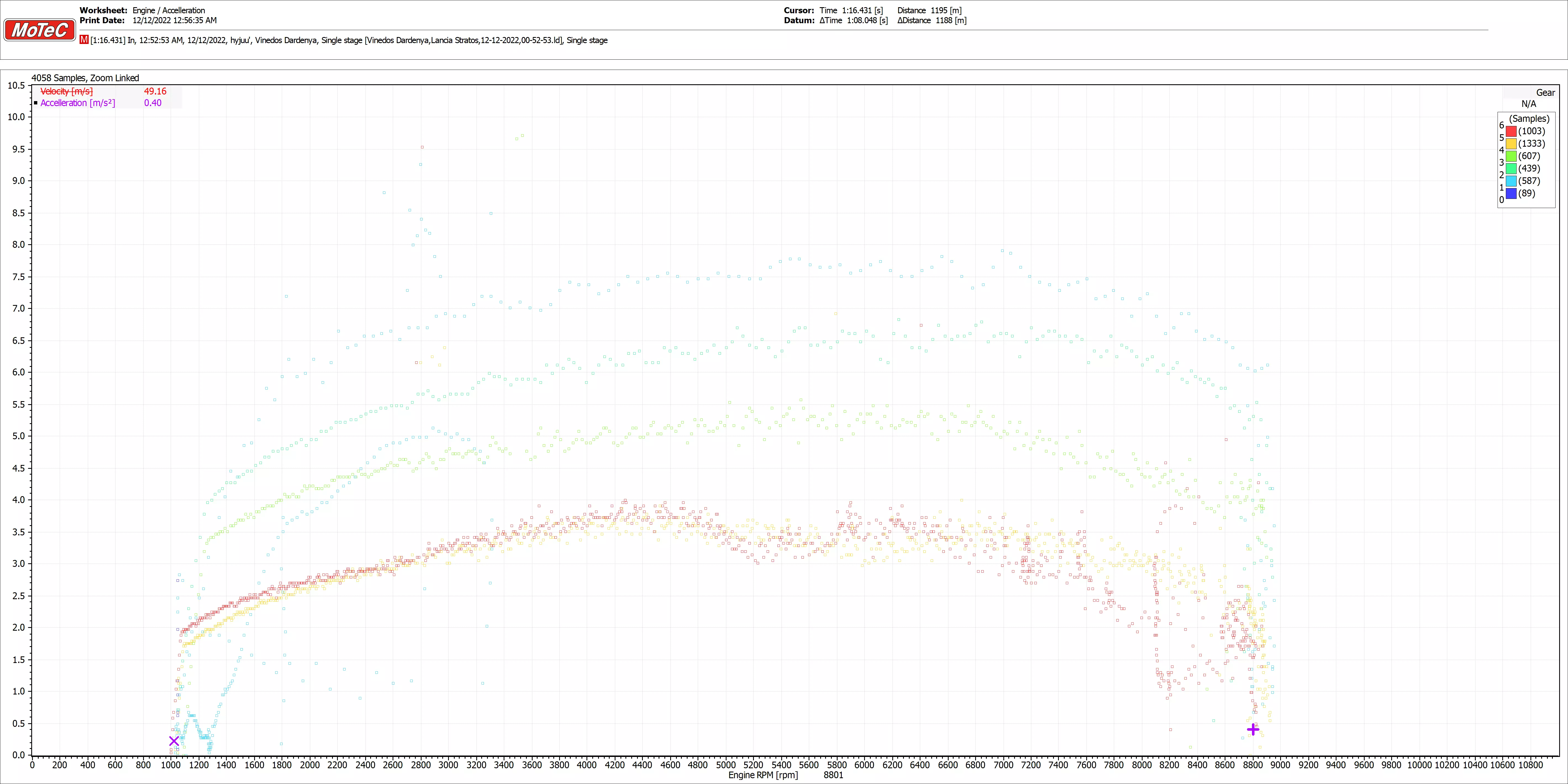Click the black square beside Accelleration channel

[x=36, y=103]
